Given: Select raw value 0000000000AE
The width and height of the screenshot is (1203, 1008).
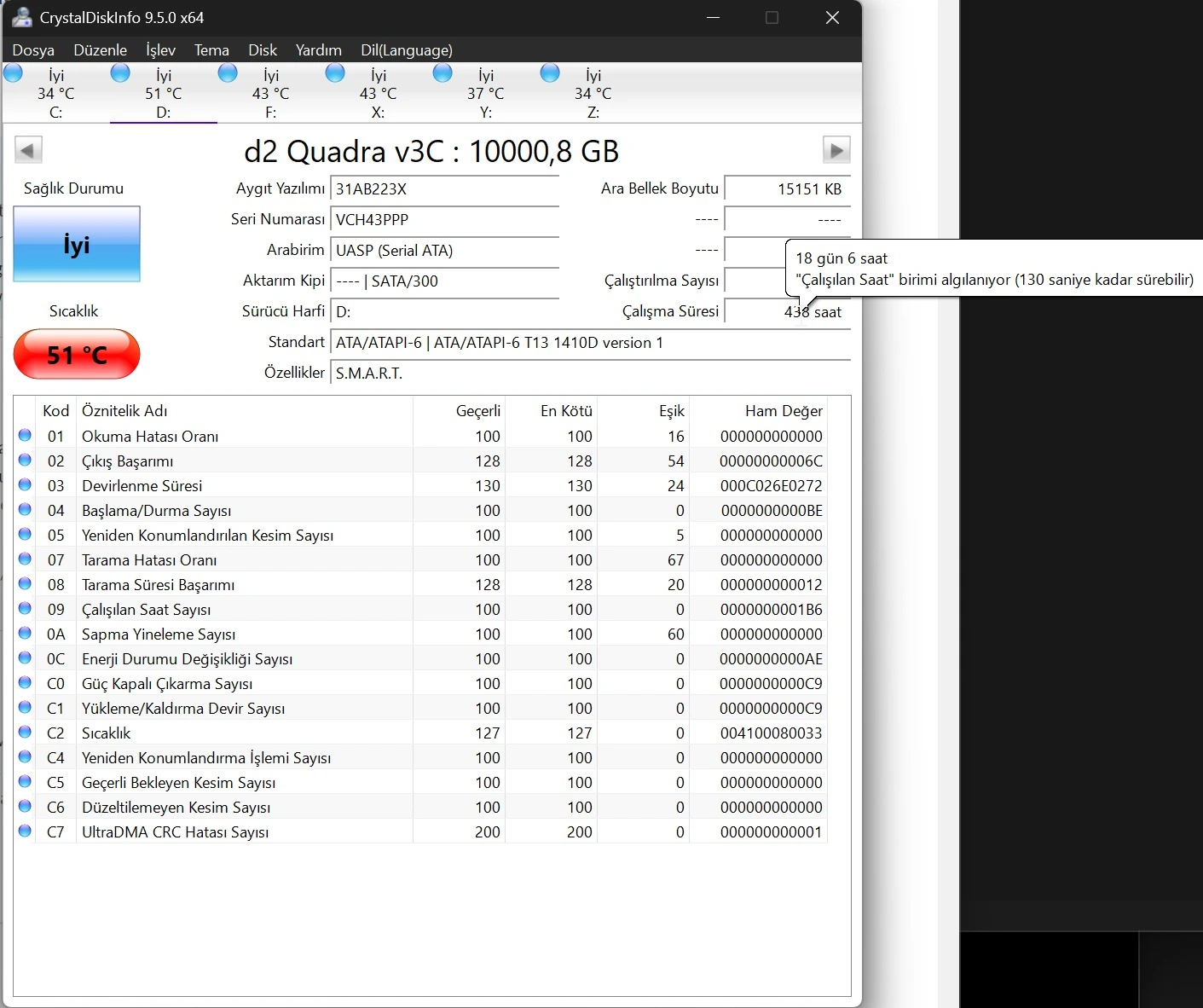Looking at the screenshot, I should point(772,659).
